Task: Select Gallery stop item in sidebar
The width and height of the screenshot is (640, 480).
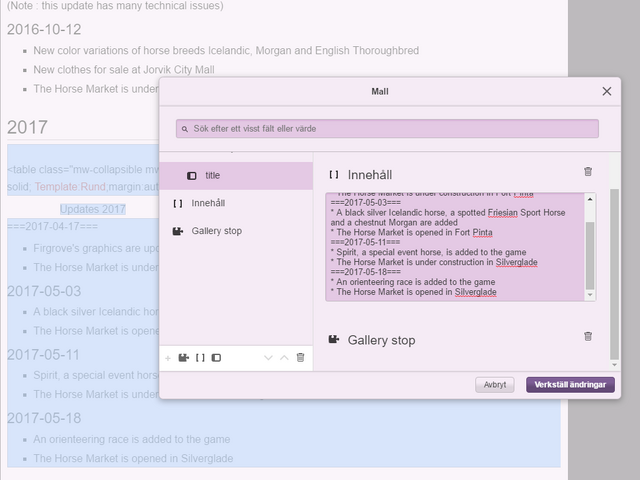Action: click(x=236, y=231)
